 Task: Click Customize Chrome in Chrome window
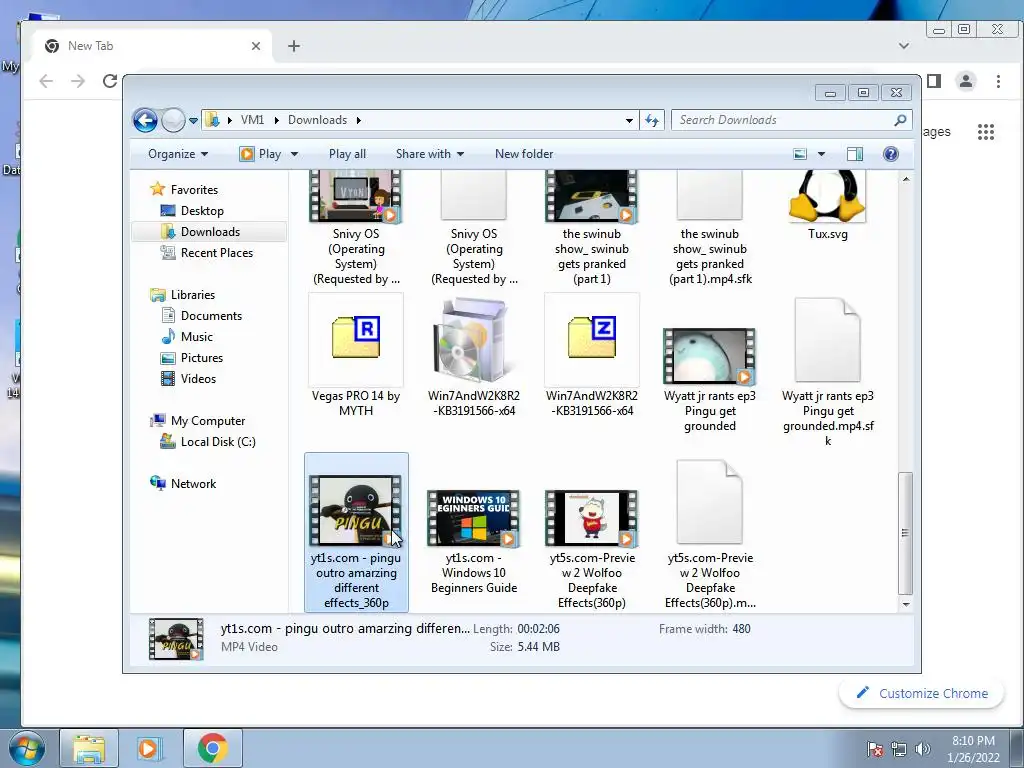(x=921, y=694)
